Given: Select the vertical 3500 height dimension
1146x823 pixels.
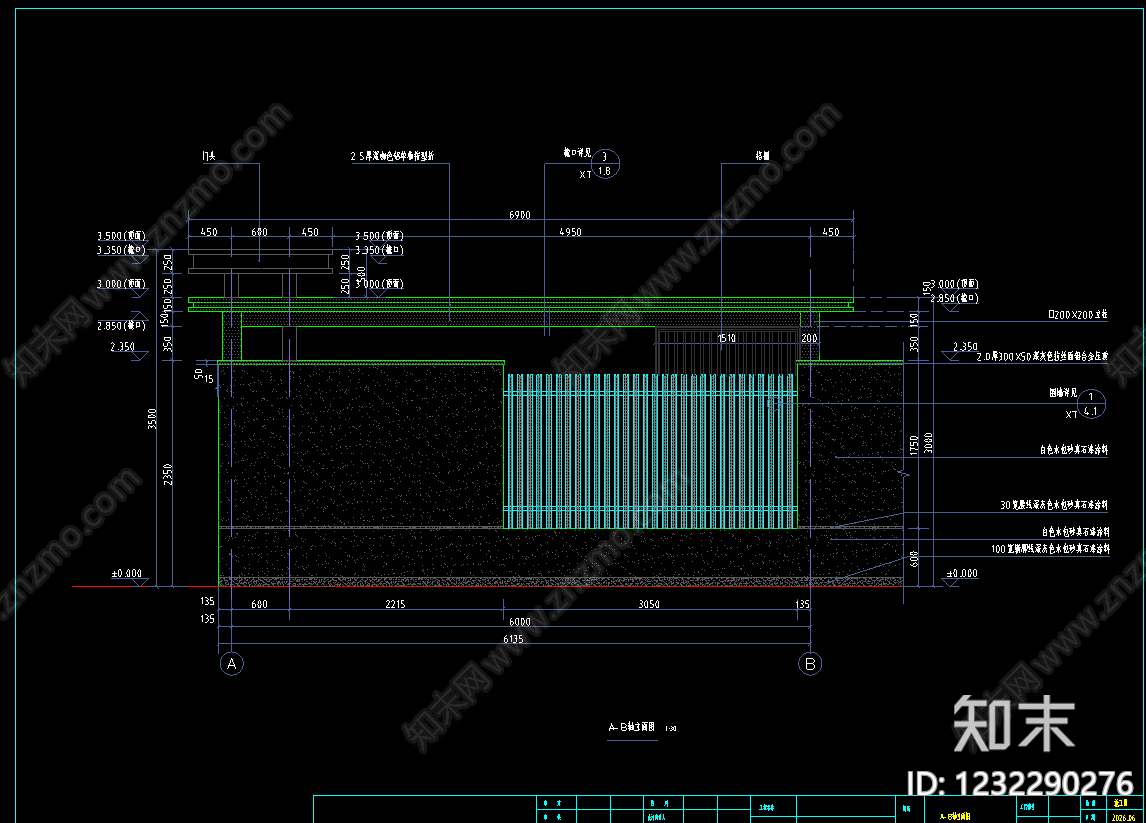Looking at the screenshot, I should click(x=152, y=418).
